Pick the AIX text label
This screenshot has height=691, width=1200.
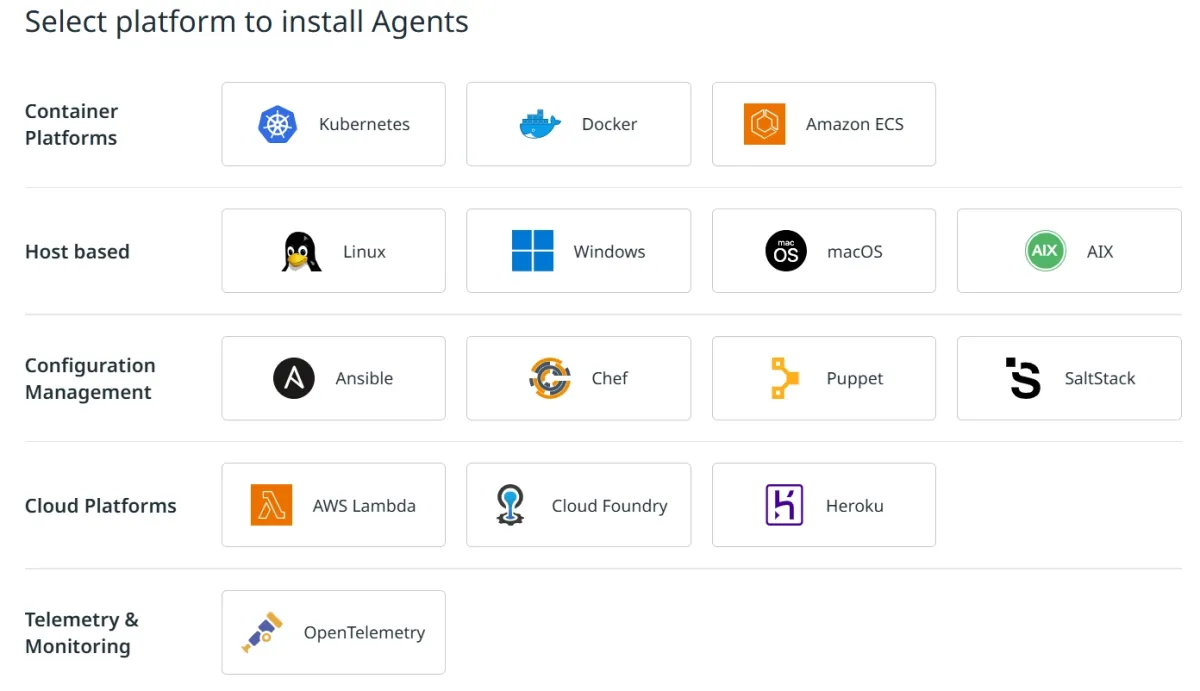(1100, 251)
